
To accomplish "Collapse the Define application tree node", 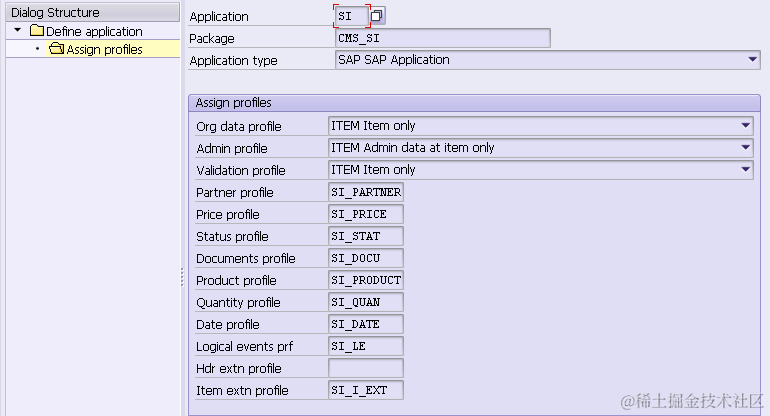I will pos(18,30).
